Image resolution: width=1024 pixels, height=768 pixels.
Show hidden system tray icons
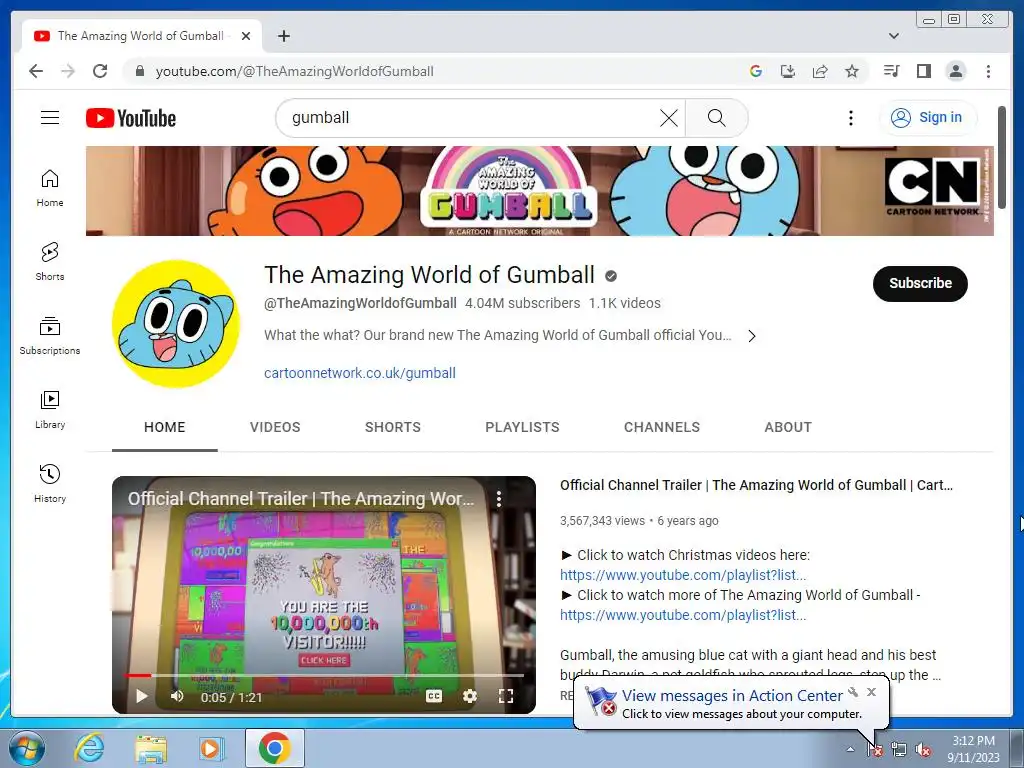[850, 749]
